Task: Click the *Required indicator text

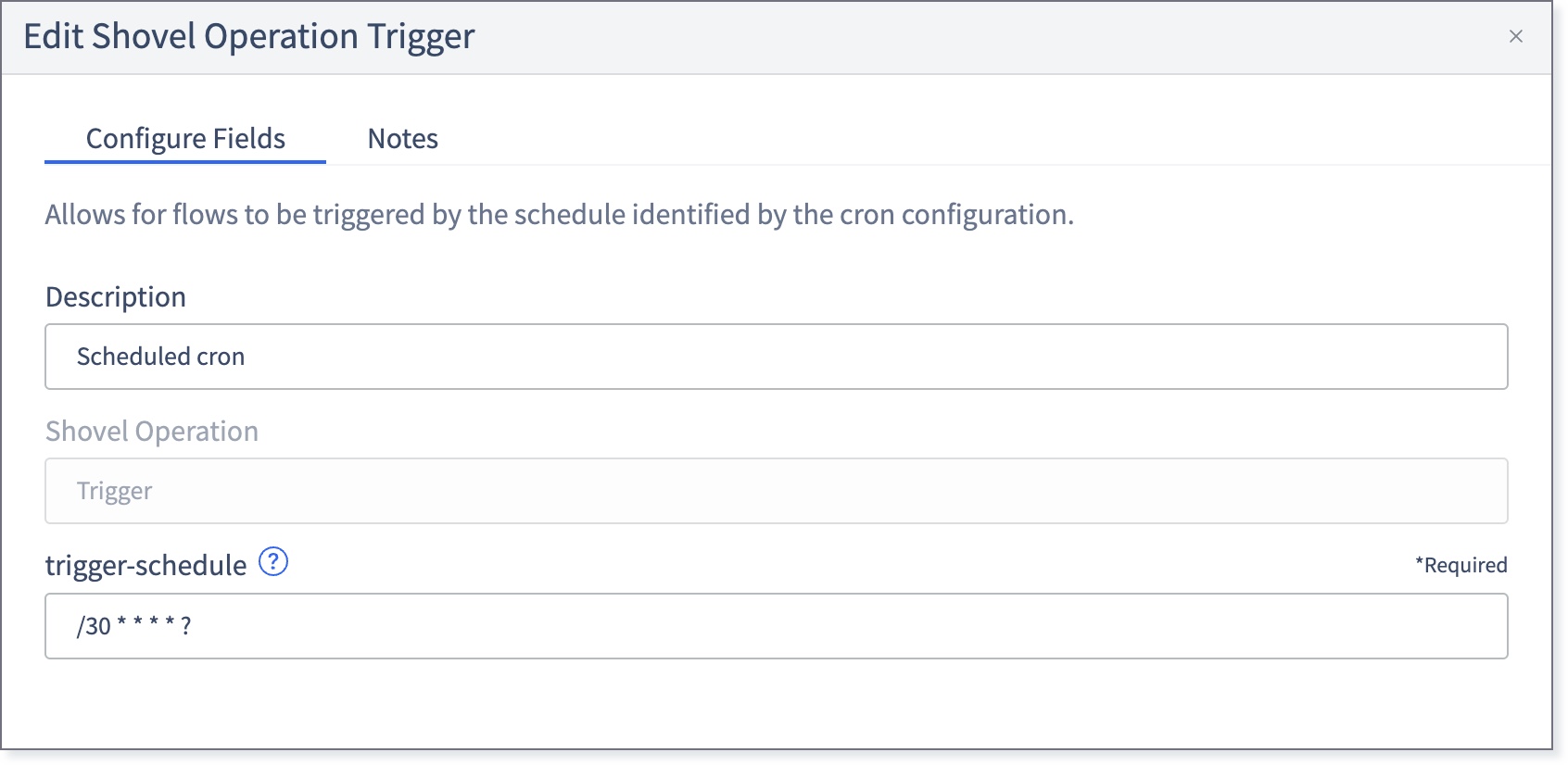Action: pyautogui.click(x=1461, y=565)
